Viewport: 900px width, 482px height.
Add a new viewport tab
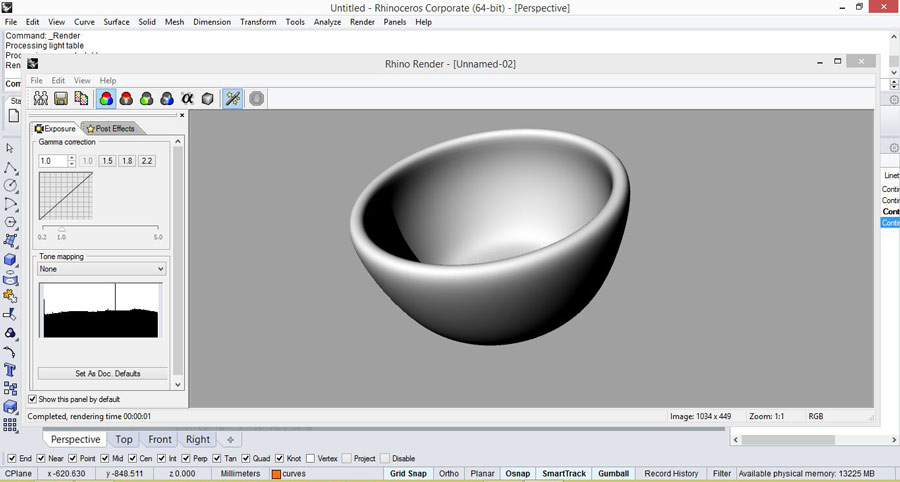click(x=231, y=440)
